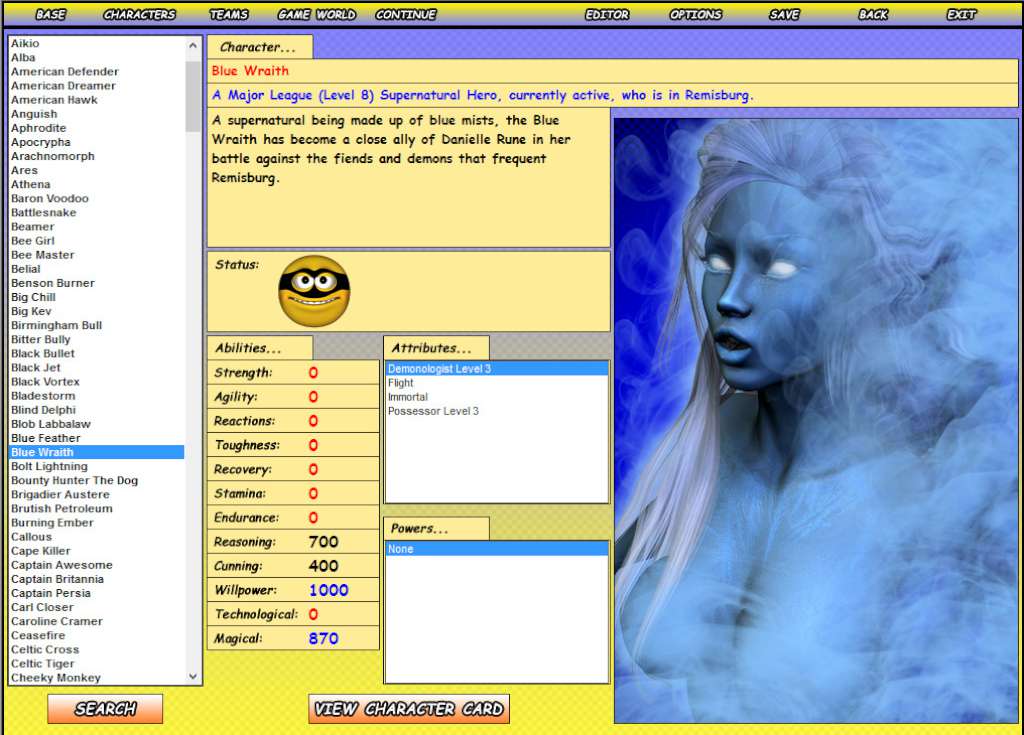Open the BASE screen

coord(48,14)
